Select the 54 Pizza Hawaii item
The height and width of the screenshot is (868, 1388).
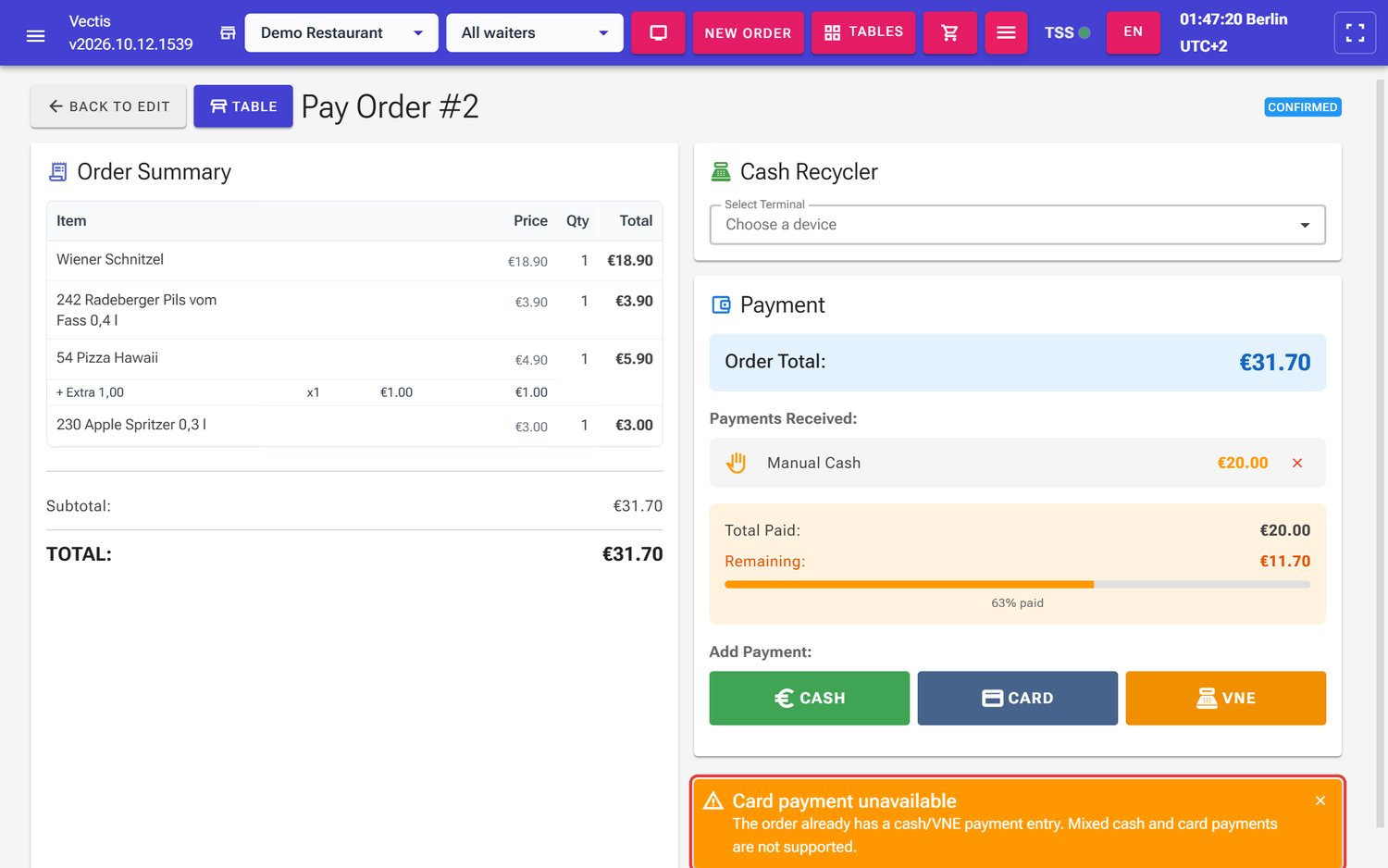354,359
